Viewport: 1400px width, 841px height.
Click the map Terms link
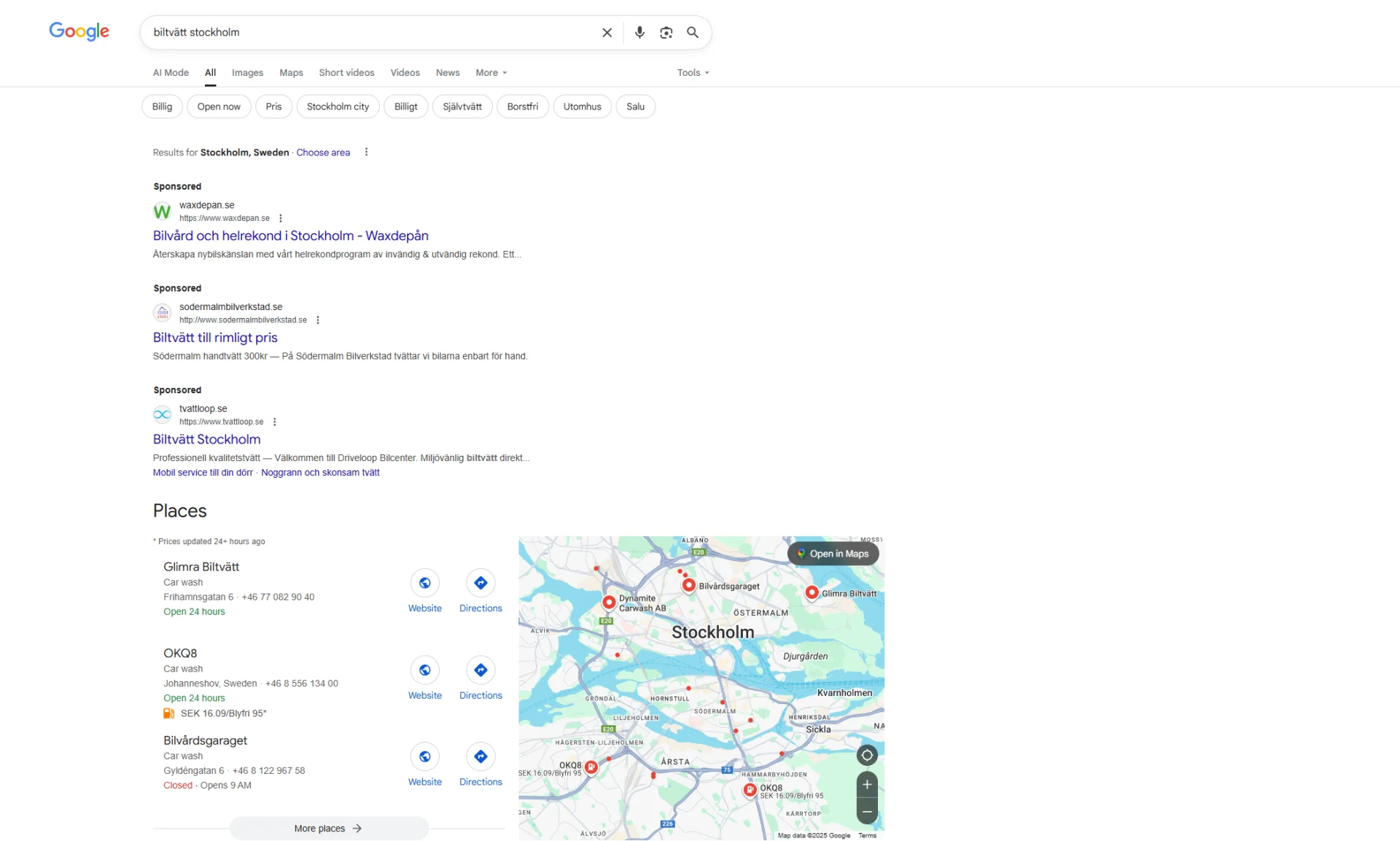(867, 836)
